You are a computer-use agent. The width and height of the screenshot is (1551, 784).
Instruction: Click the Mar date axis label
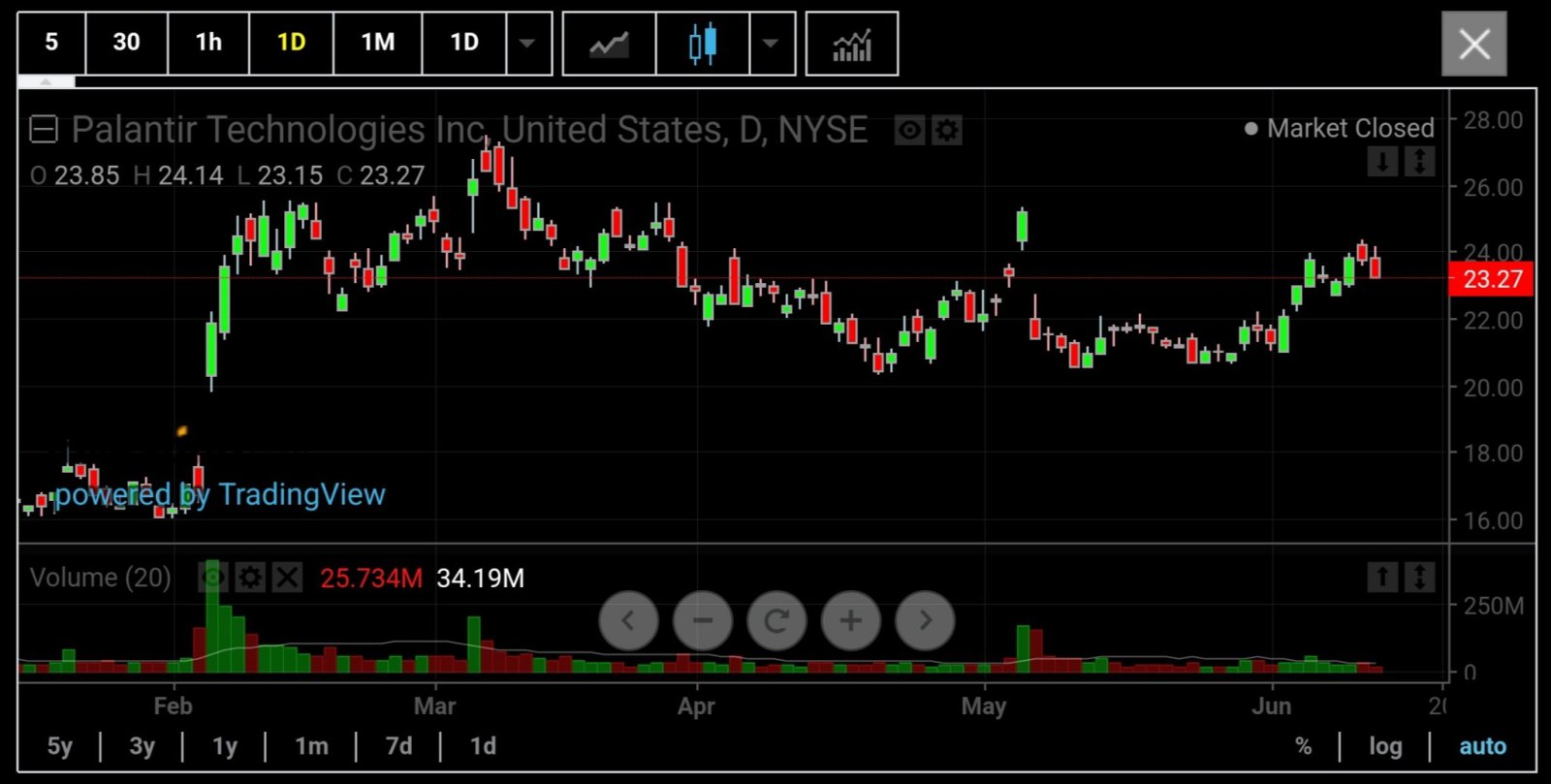click(434, 706)
